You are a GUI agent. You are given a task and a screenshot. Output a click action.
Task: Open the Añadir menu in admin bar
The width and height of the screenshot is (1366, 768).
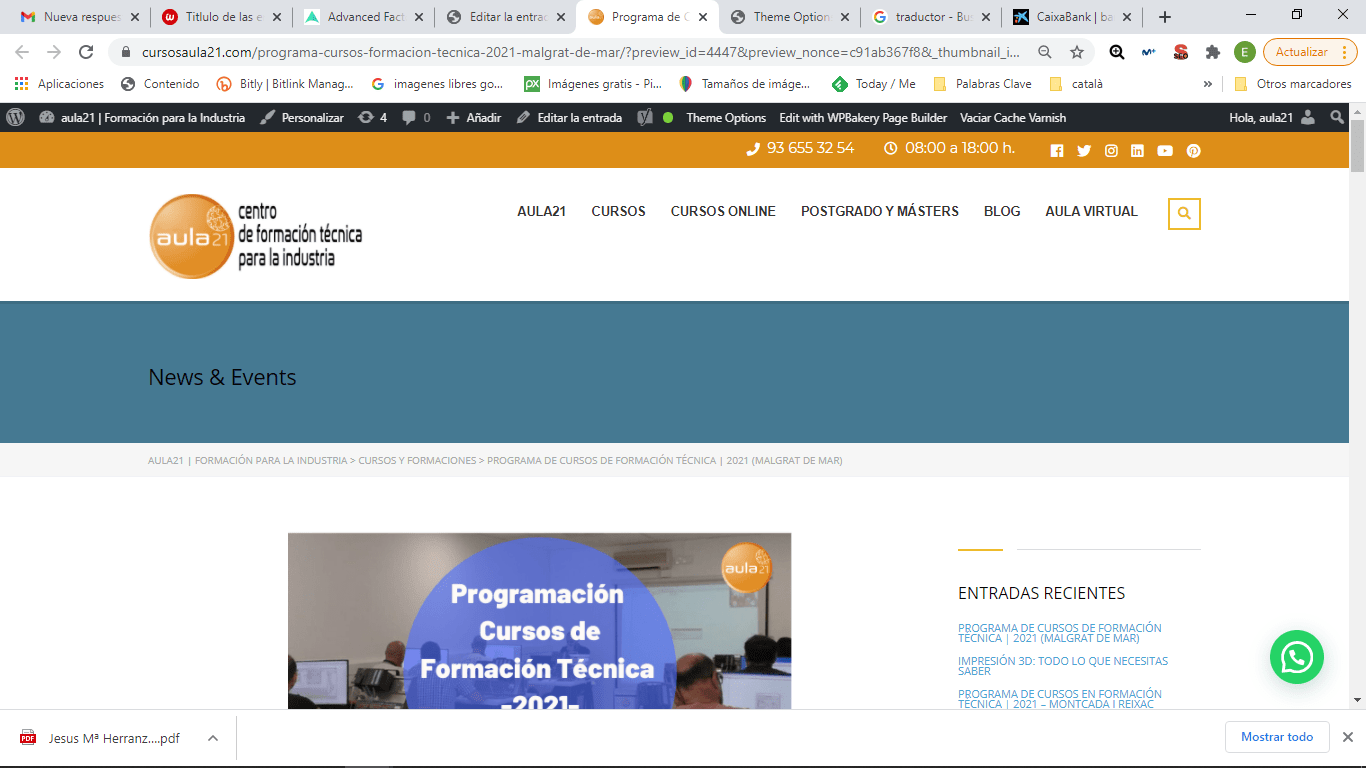tap(474, 117)
